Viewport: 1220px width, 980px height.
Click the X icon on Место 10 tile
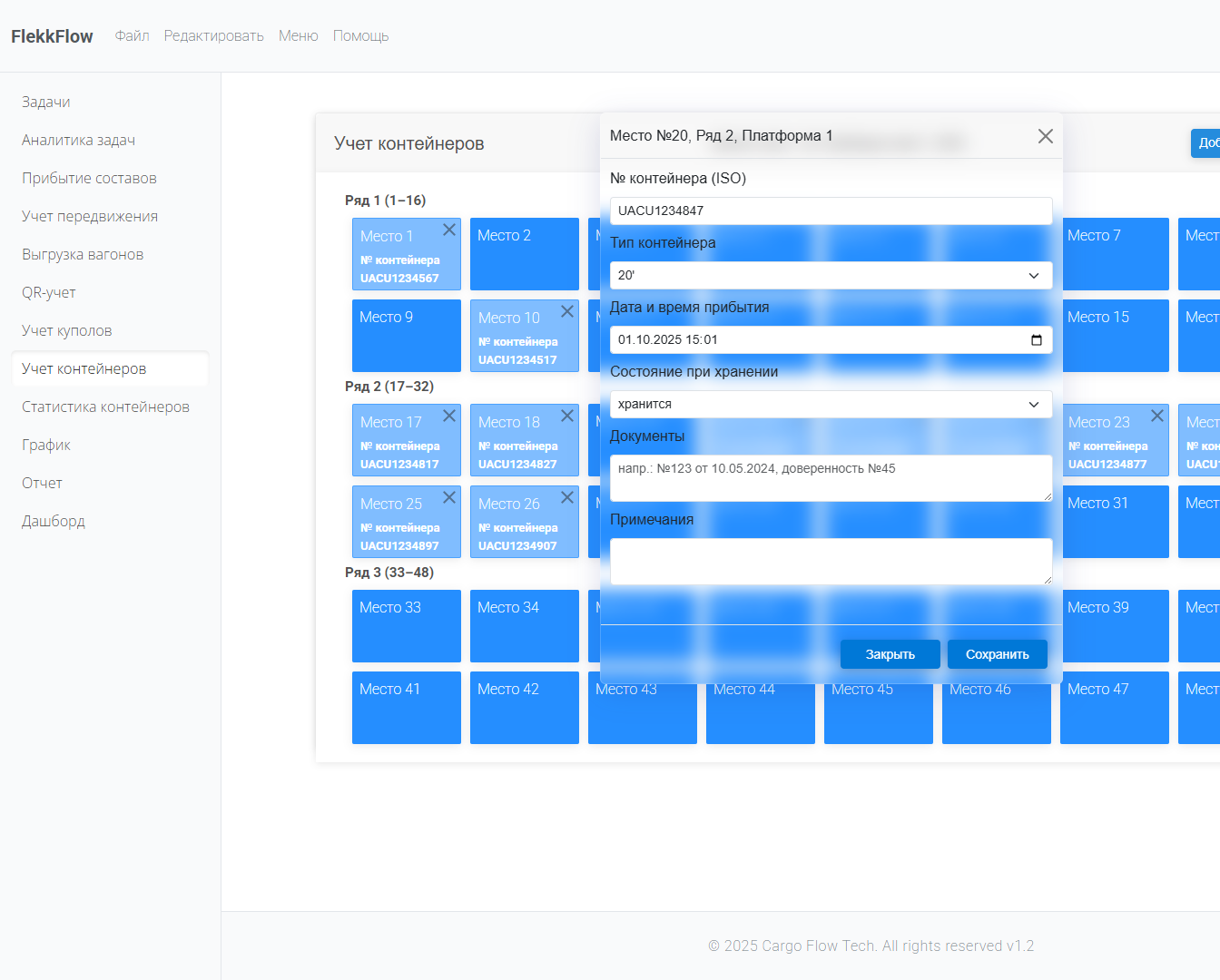(567, 312)
